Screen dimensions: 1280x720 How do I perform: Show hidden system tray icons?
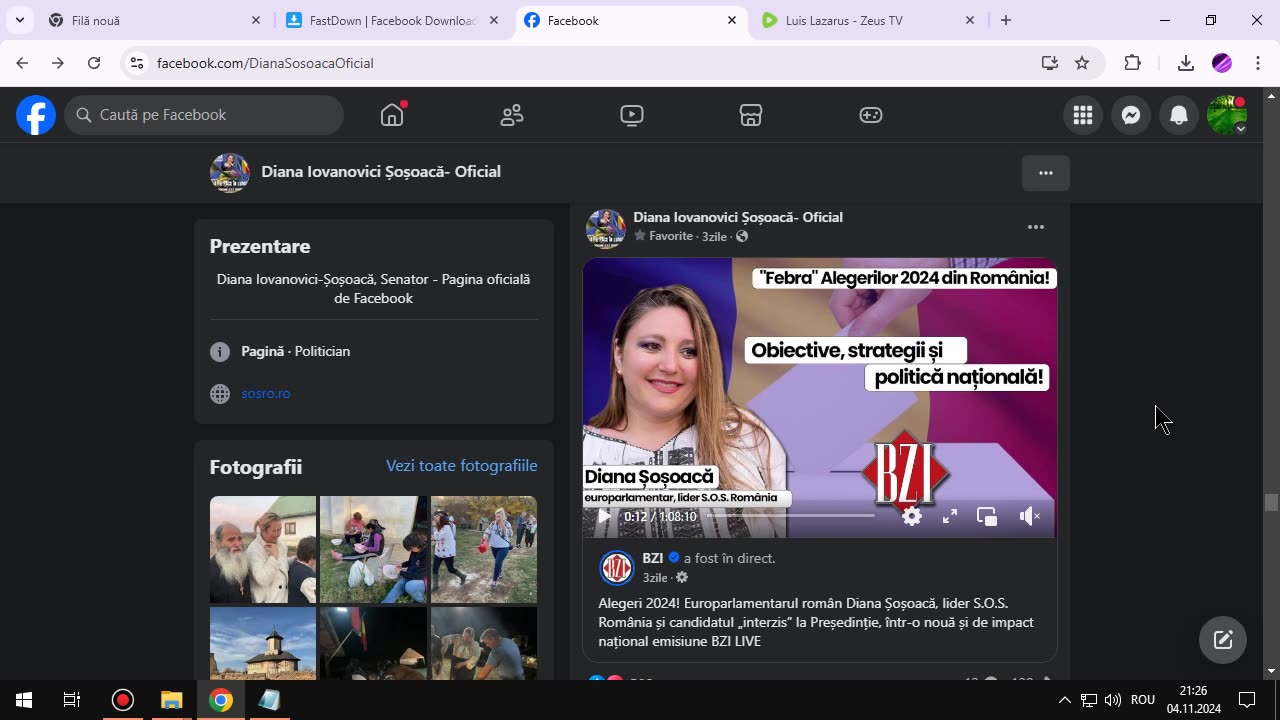pyautogui.click(x=1064, y=700)
